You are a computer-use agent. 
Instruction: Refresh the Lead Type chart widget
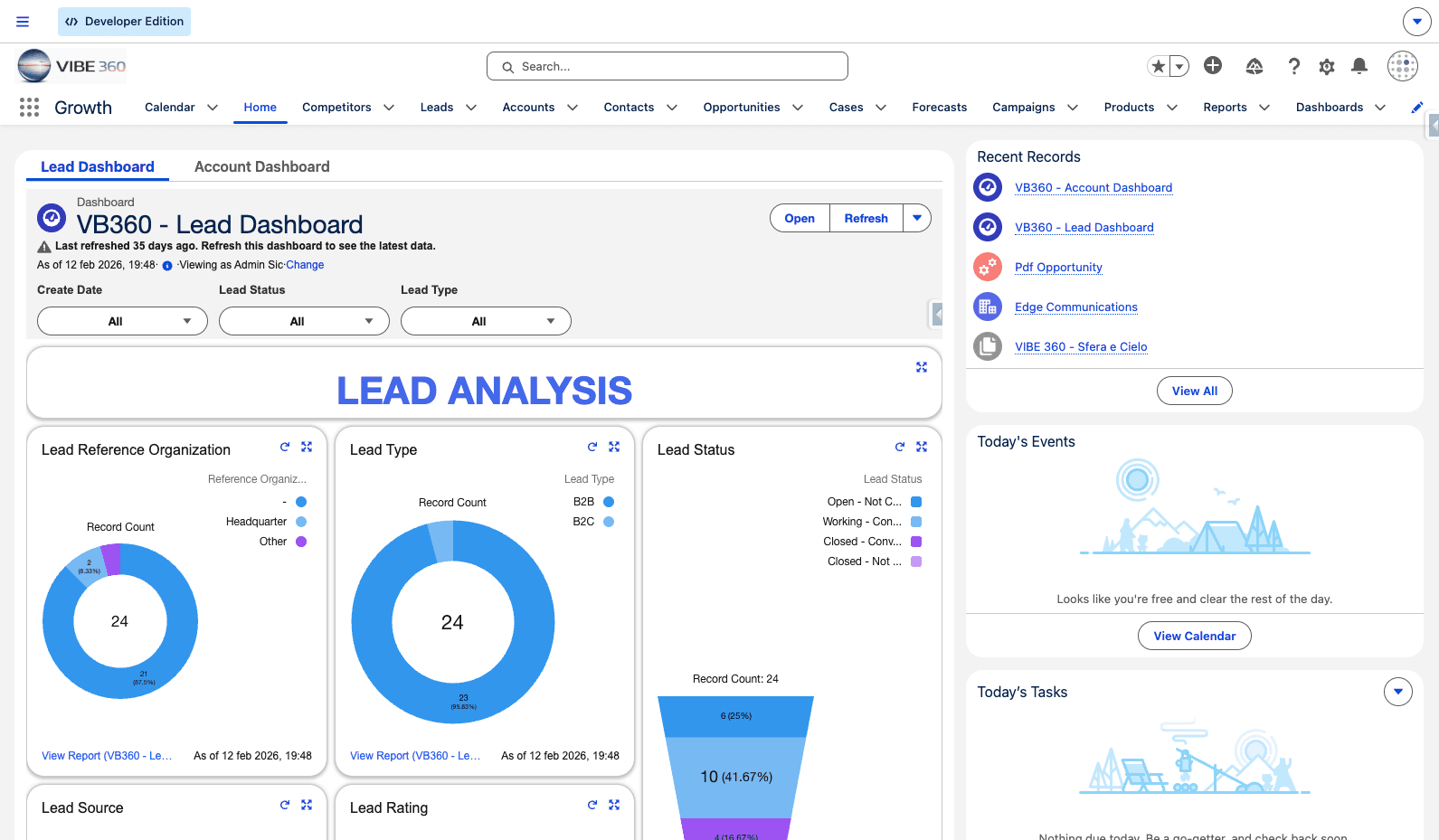pyautogui.click(x=592, y=448)
